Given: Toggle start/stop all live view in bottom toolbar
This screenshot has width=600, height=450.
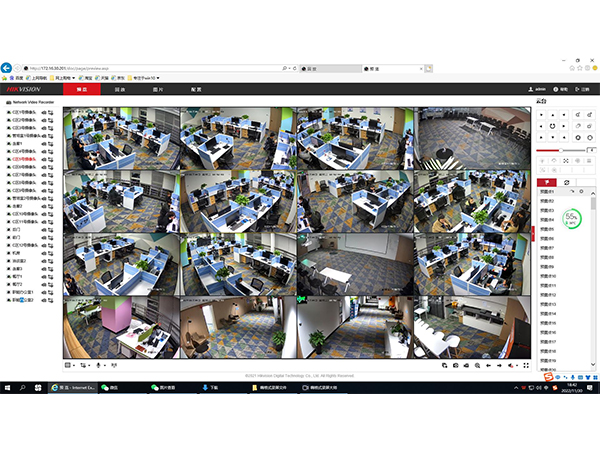Looking at the screenshot, I should [444, 365].
